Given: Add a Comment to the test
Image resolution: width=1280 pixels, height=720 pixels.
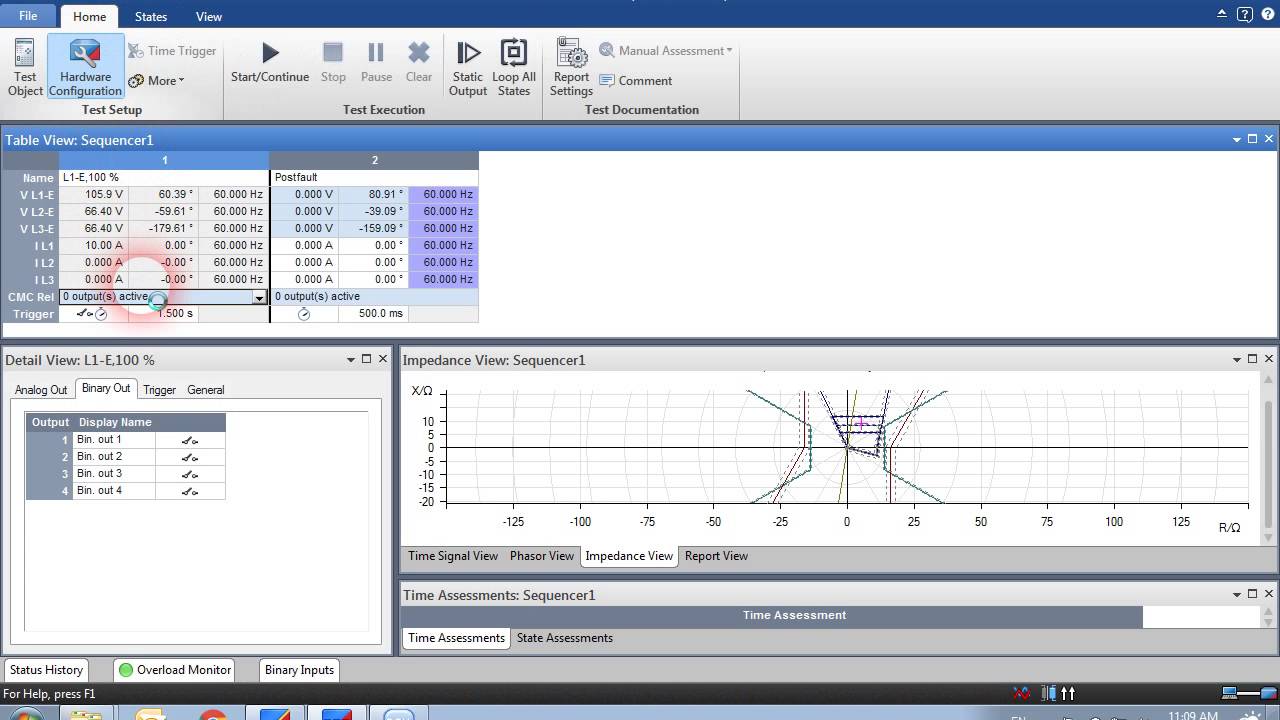Looking at the screenshot, I should point(636,81).
